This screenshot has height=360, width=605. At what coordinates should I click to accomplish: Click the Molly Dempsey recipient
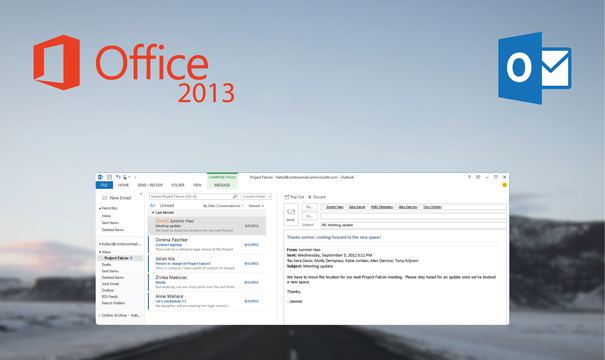click(382, 207)
